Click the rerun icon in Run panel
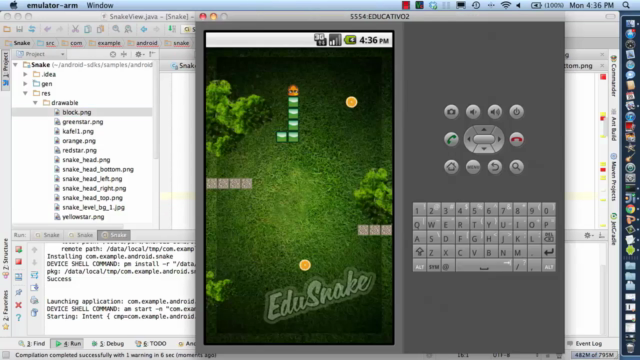The height and width of the screenshot is (360, 640). 18,249
